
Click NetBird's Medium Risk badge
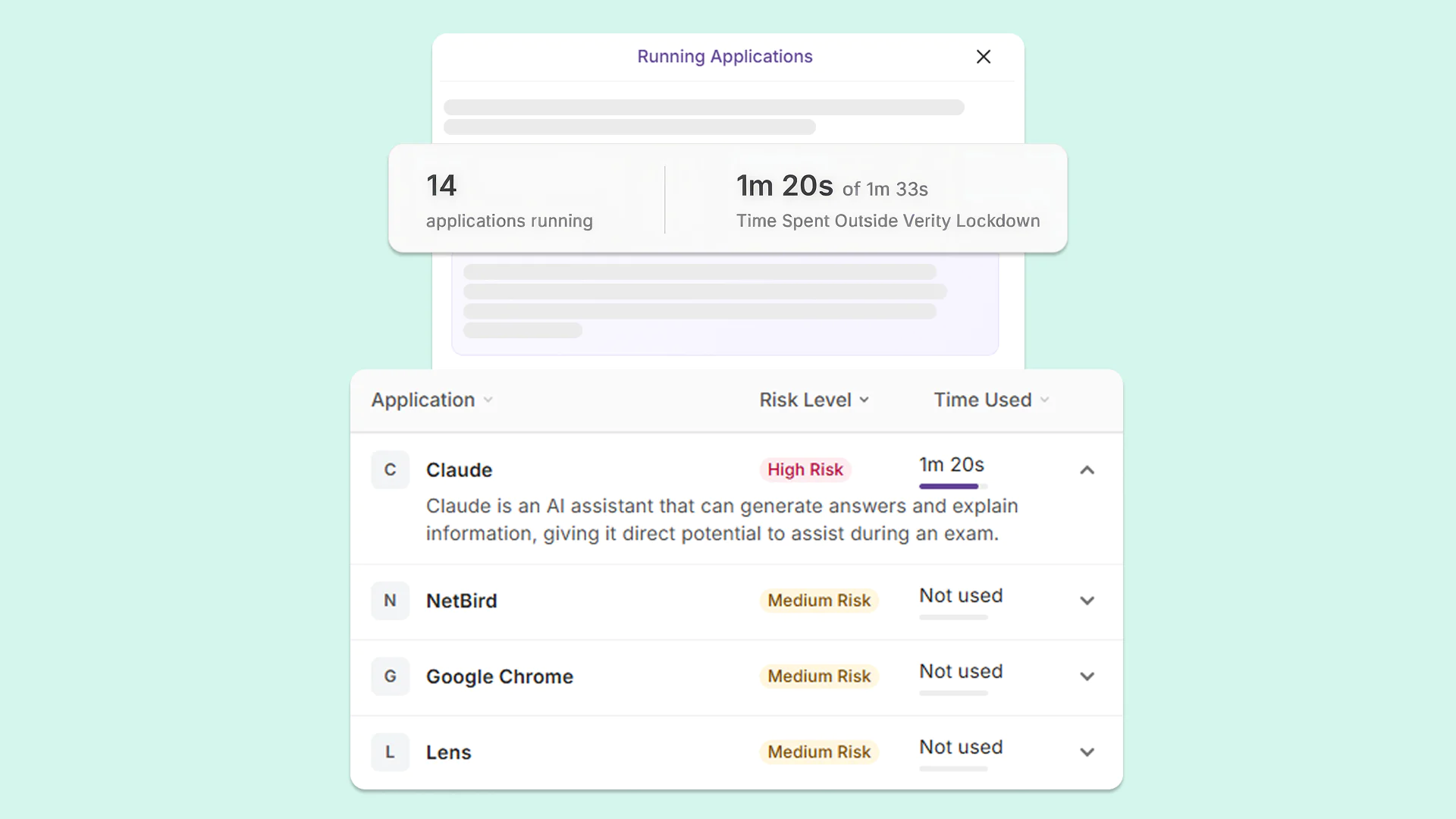click(x=819, y=601)
